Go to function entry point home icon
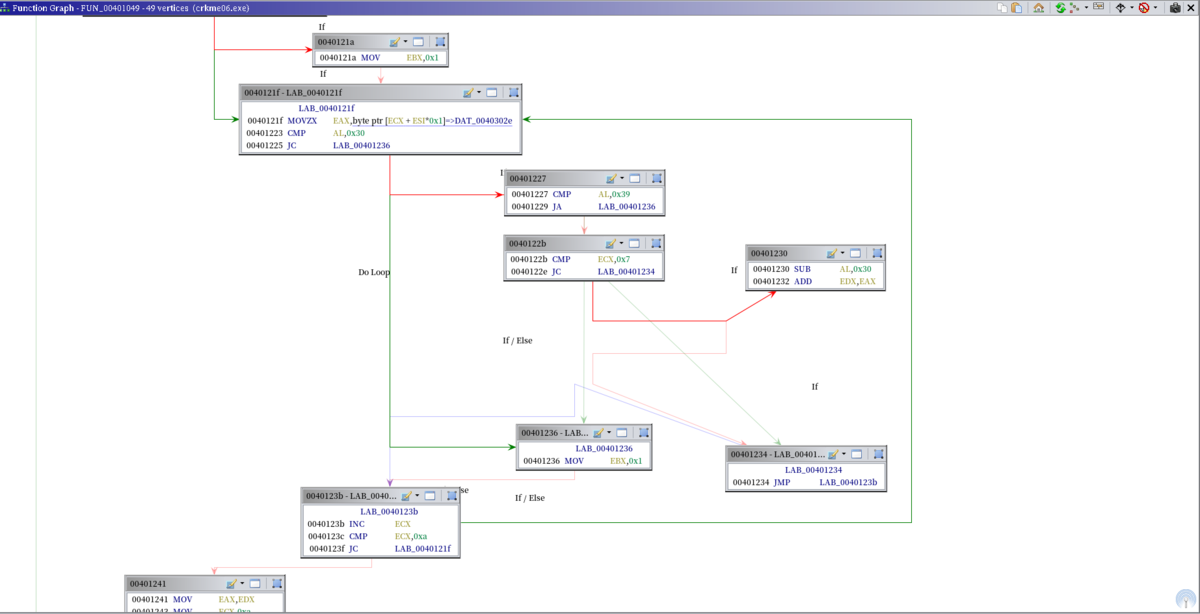This screenshot has height=614, width=1200. pos(1039,7)
